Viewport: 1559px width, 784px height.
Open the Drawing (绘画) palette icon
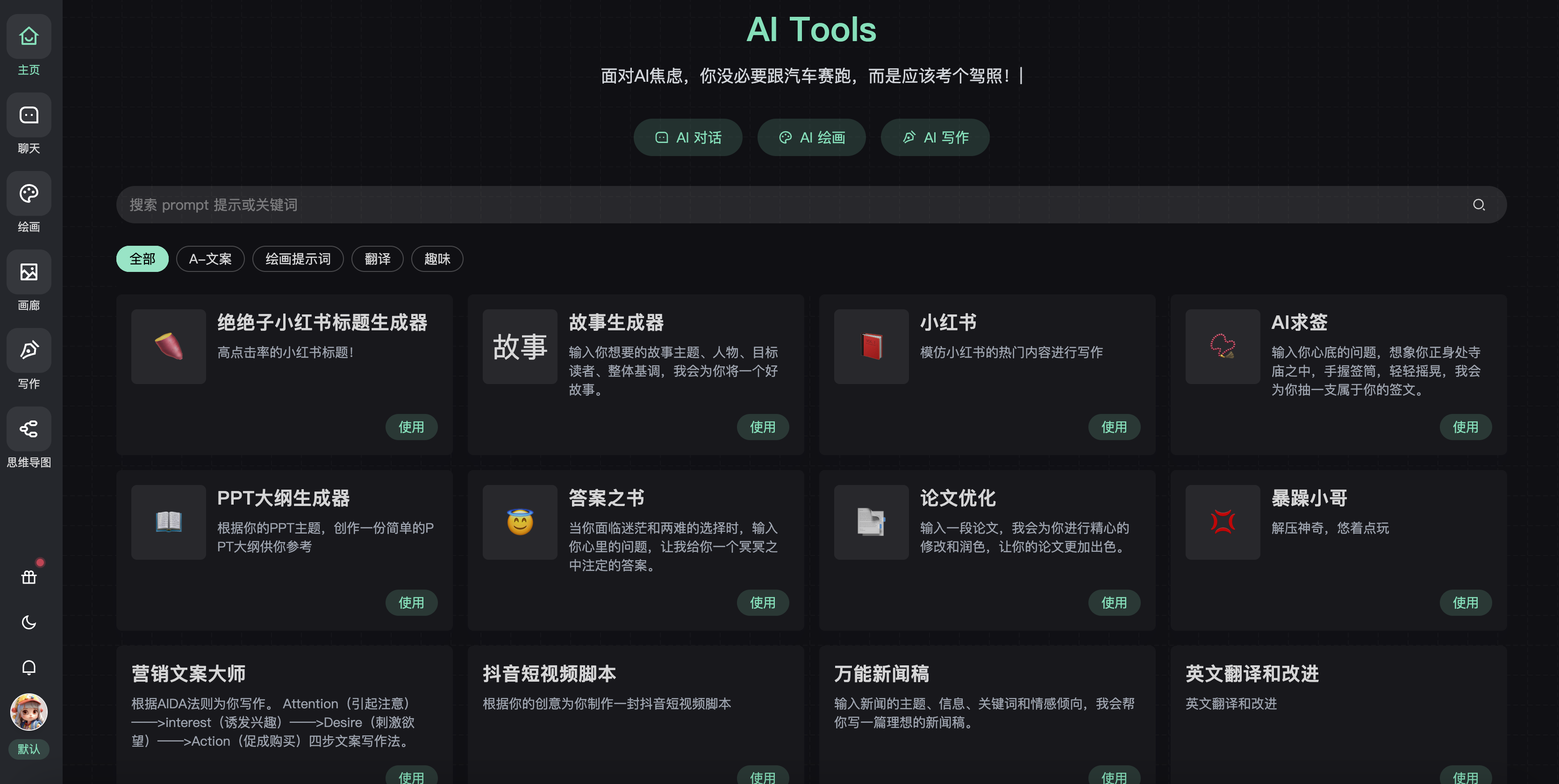29,193
